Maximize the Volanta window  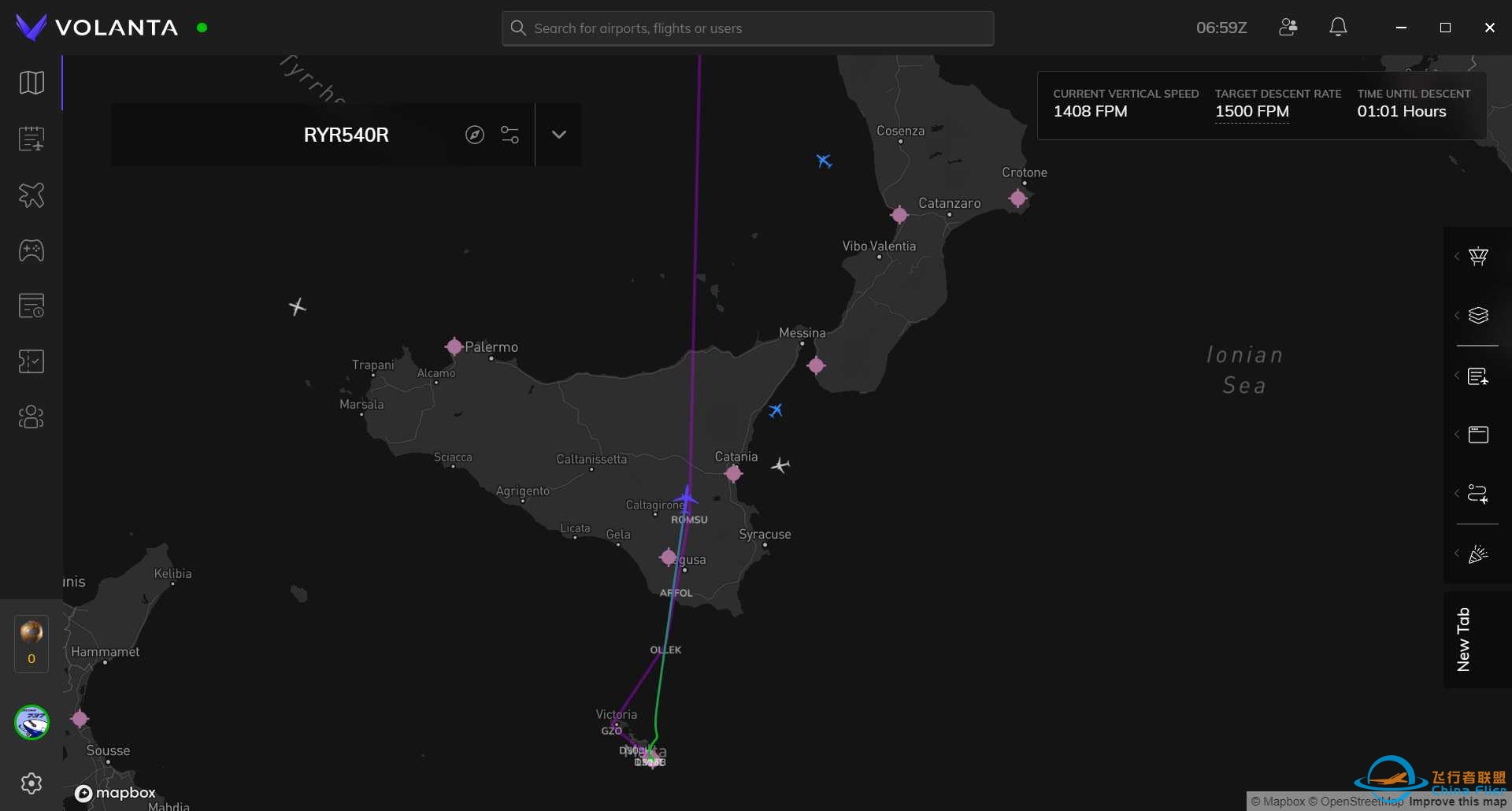(1445, 28)
